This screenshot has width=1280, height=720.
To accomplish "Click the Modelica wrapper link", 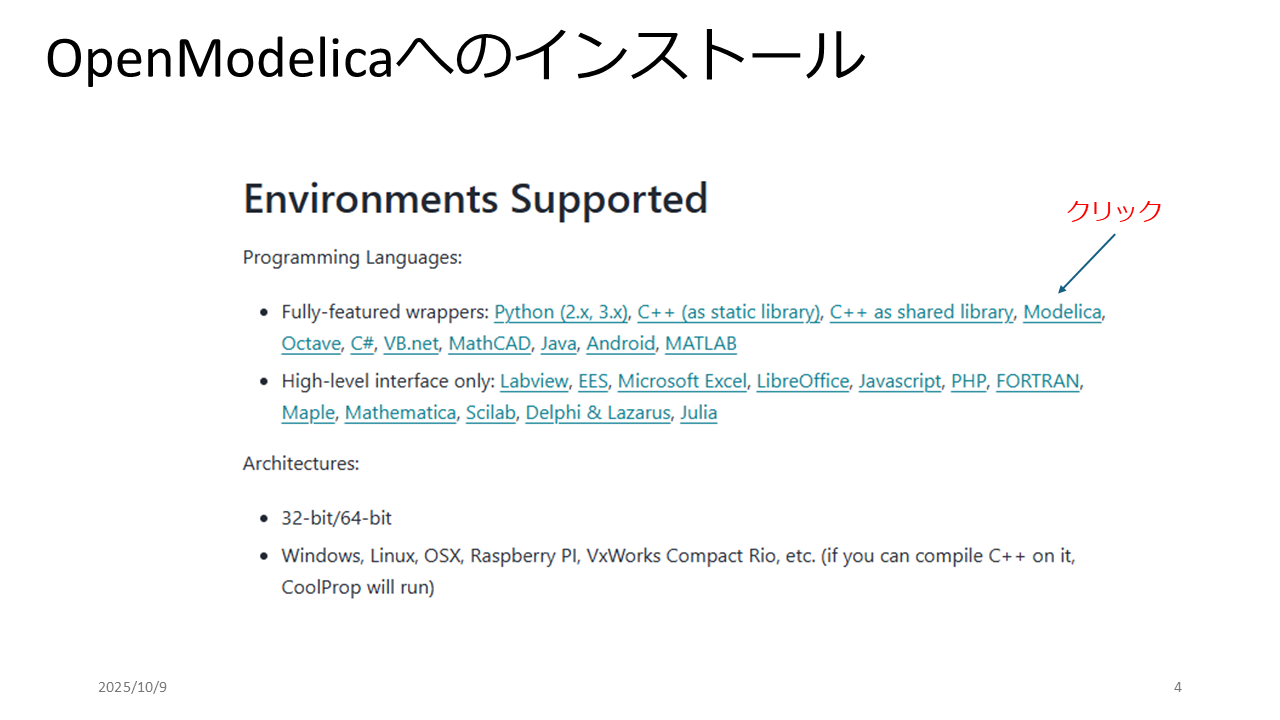I will click(1062, 312).
